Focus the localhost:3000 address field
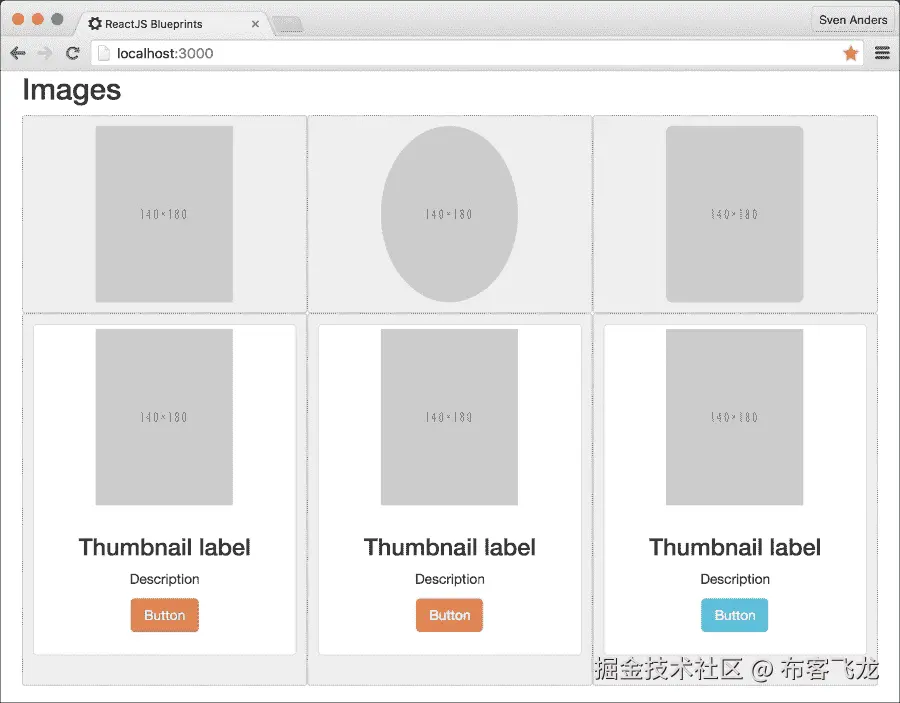 [x=476, y=53]
